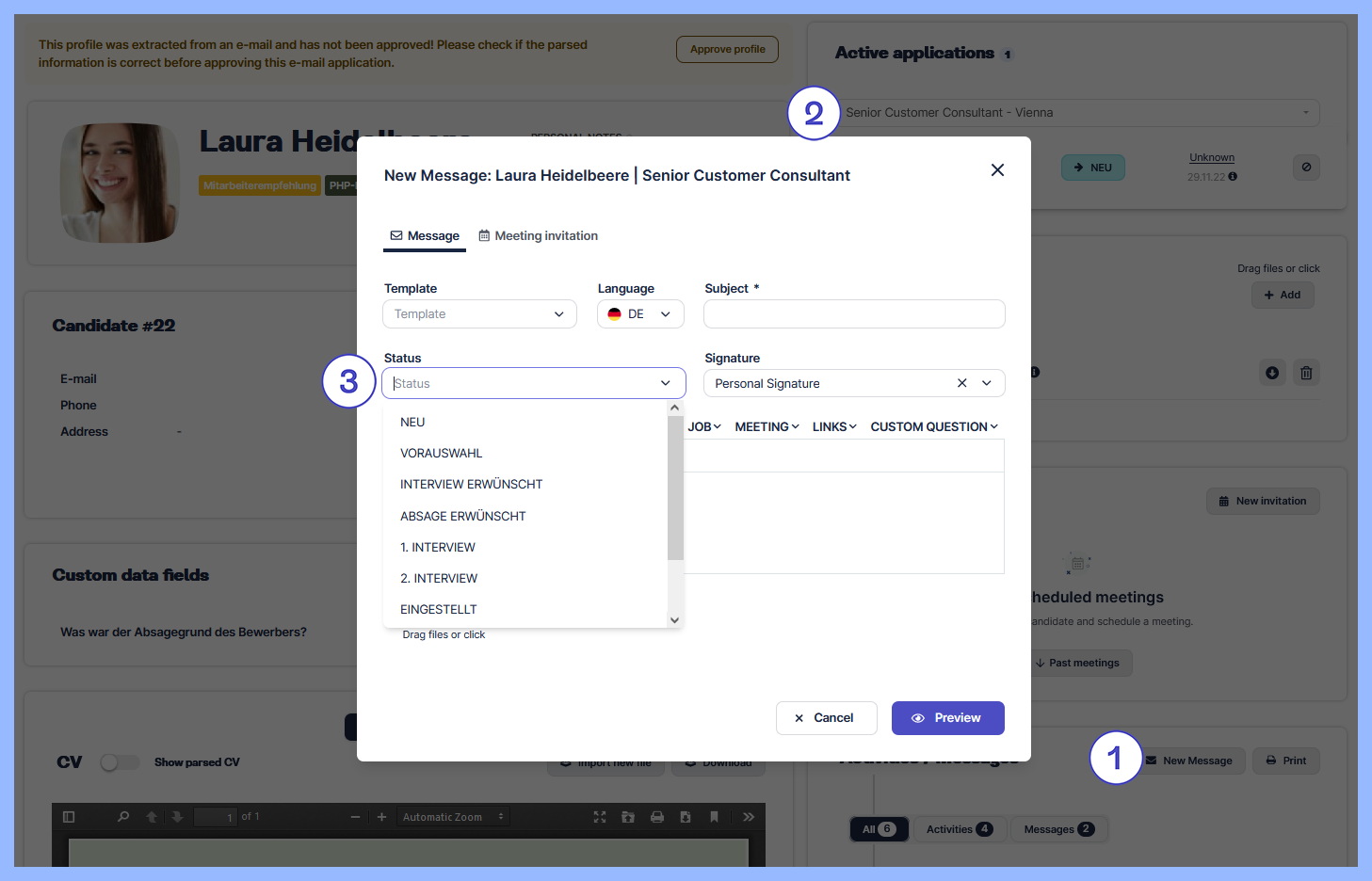Expand the CUSTOM QUESTION placeholder menu

pos(933,427)
